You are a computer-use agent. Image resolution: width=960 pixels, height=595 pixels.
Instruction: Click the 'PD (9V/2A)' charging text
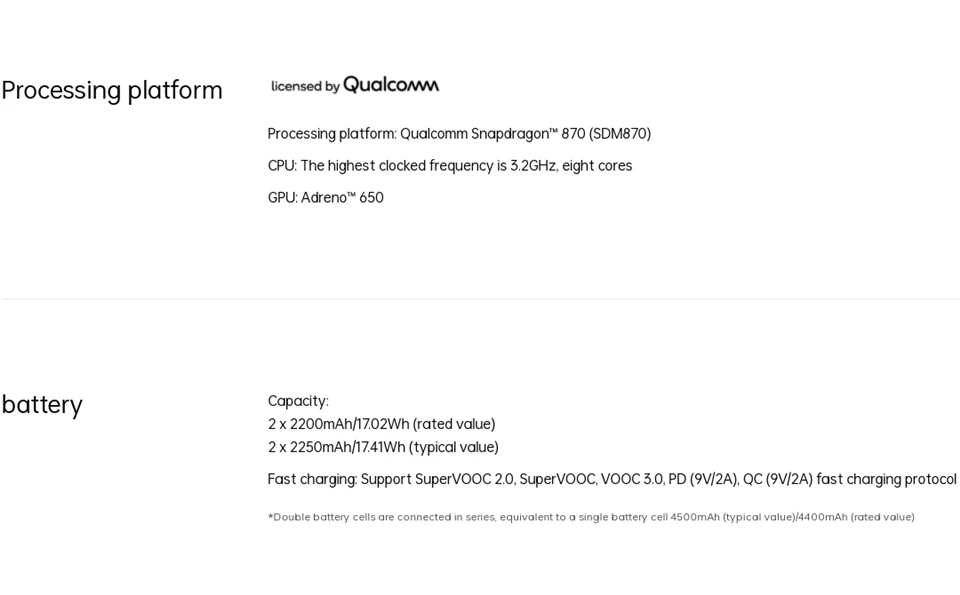coord(703,479)
